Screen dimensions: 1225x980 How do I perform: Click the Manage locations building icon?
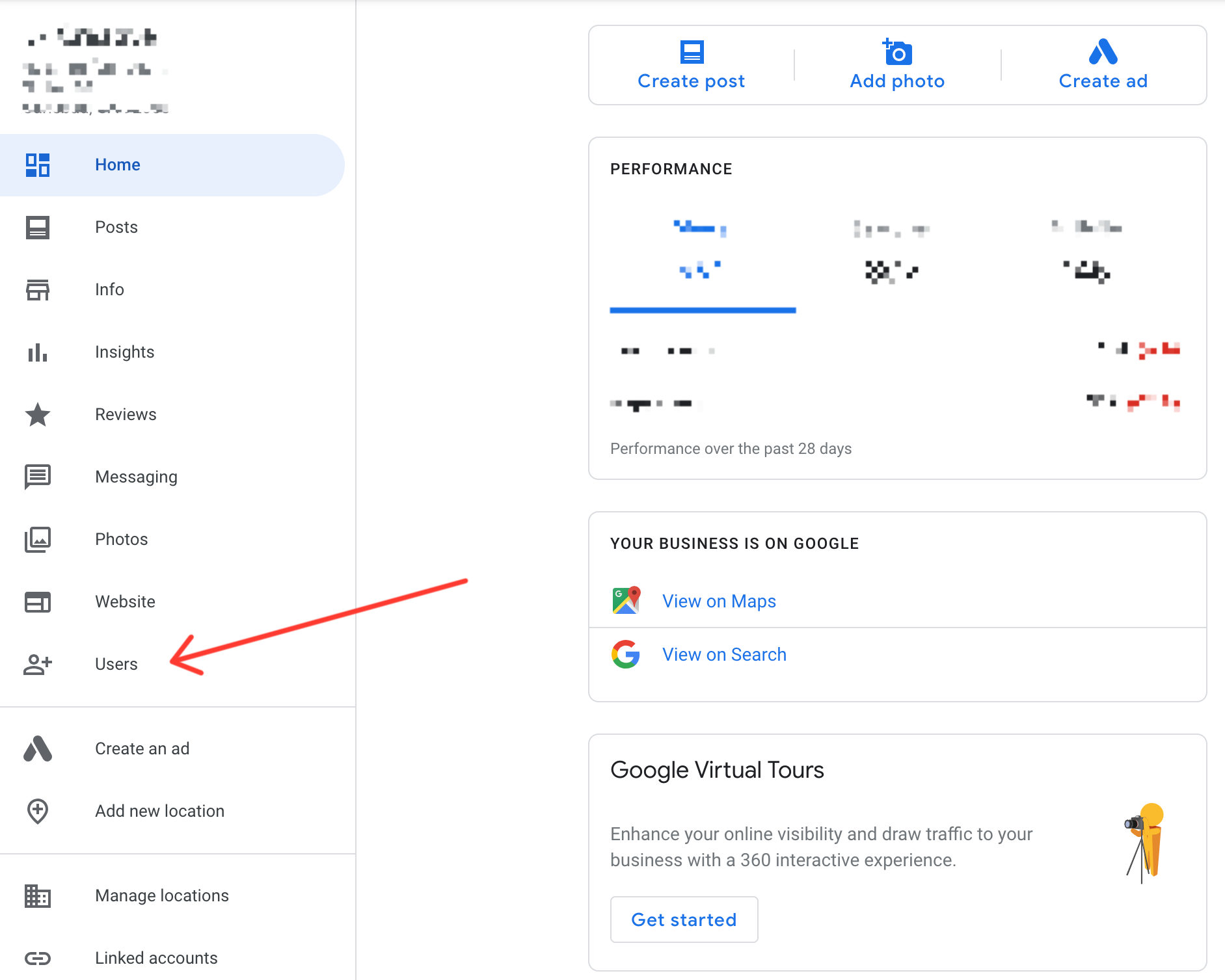[38, 896]
